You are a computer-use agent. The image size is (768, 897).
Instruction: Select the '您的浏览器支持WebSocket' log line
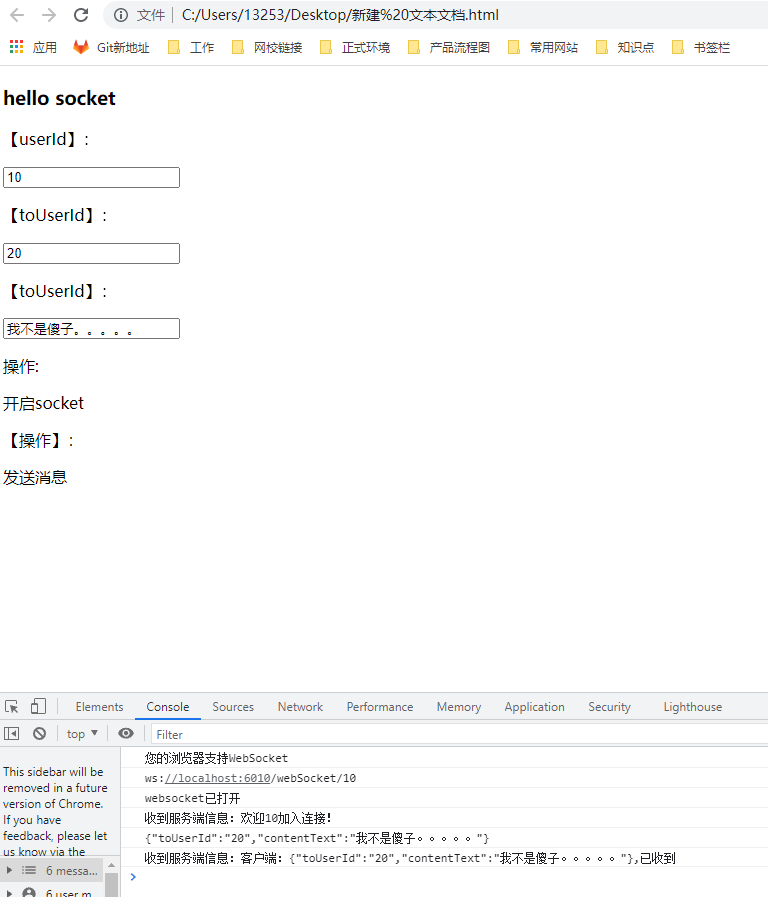(x=216, y=758)
